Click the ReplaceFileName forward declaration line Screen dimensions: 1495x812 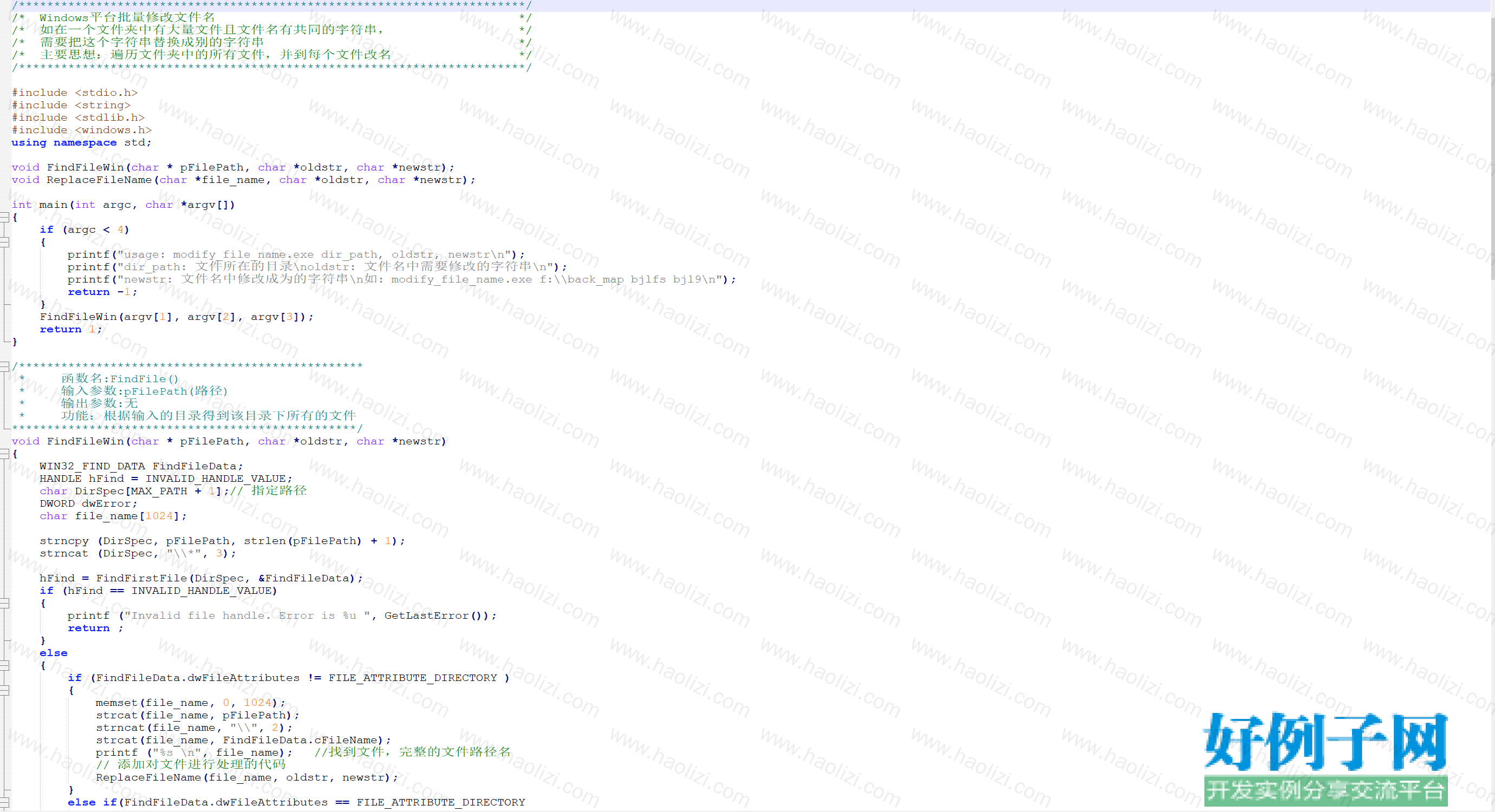click(x=244, y=180)
